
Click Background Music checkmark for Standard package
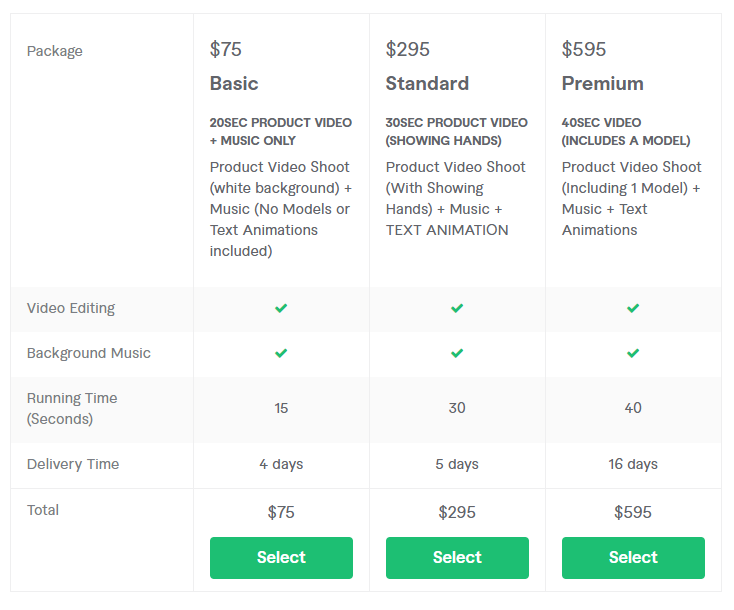(457, 353)
